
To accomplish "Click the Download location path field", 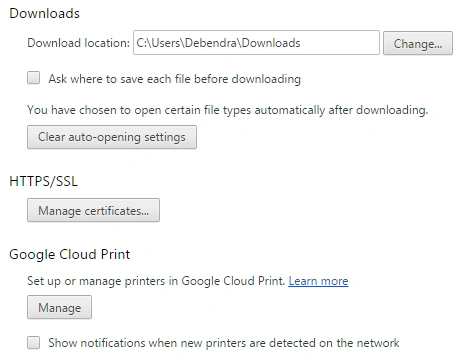I will click(256, 43).
